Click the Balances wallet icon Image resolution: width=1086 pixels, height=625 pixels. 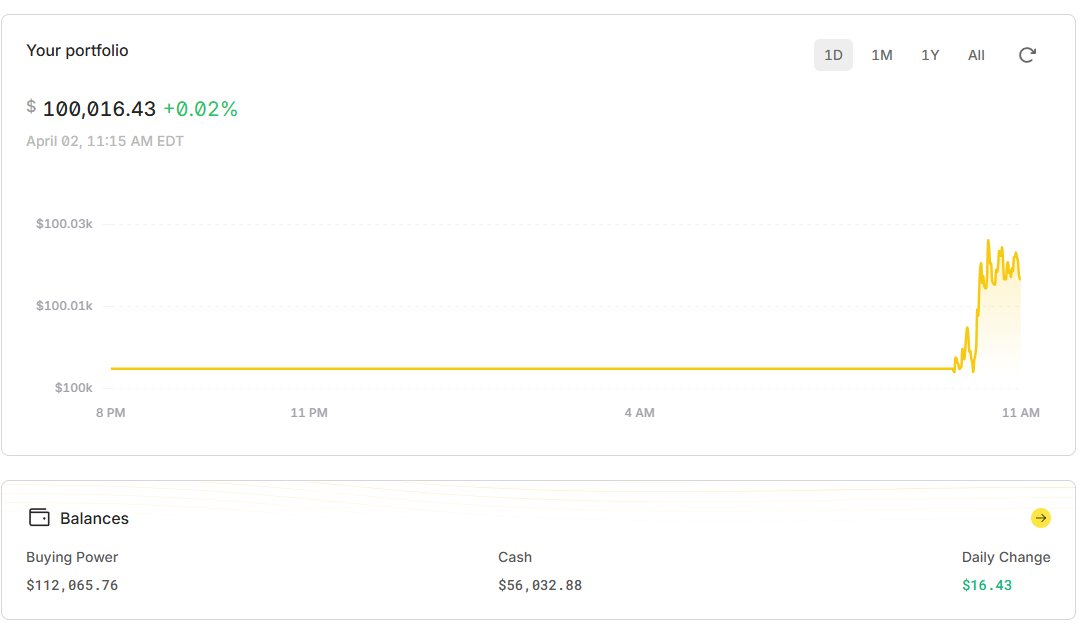click(x=39, y=518)
